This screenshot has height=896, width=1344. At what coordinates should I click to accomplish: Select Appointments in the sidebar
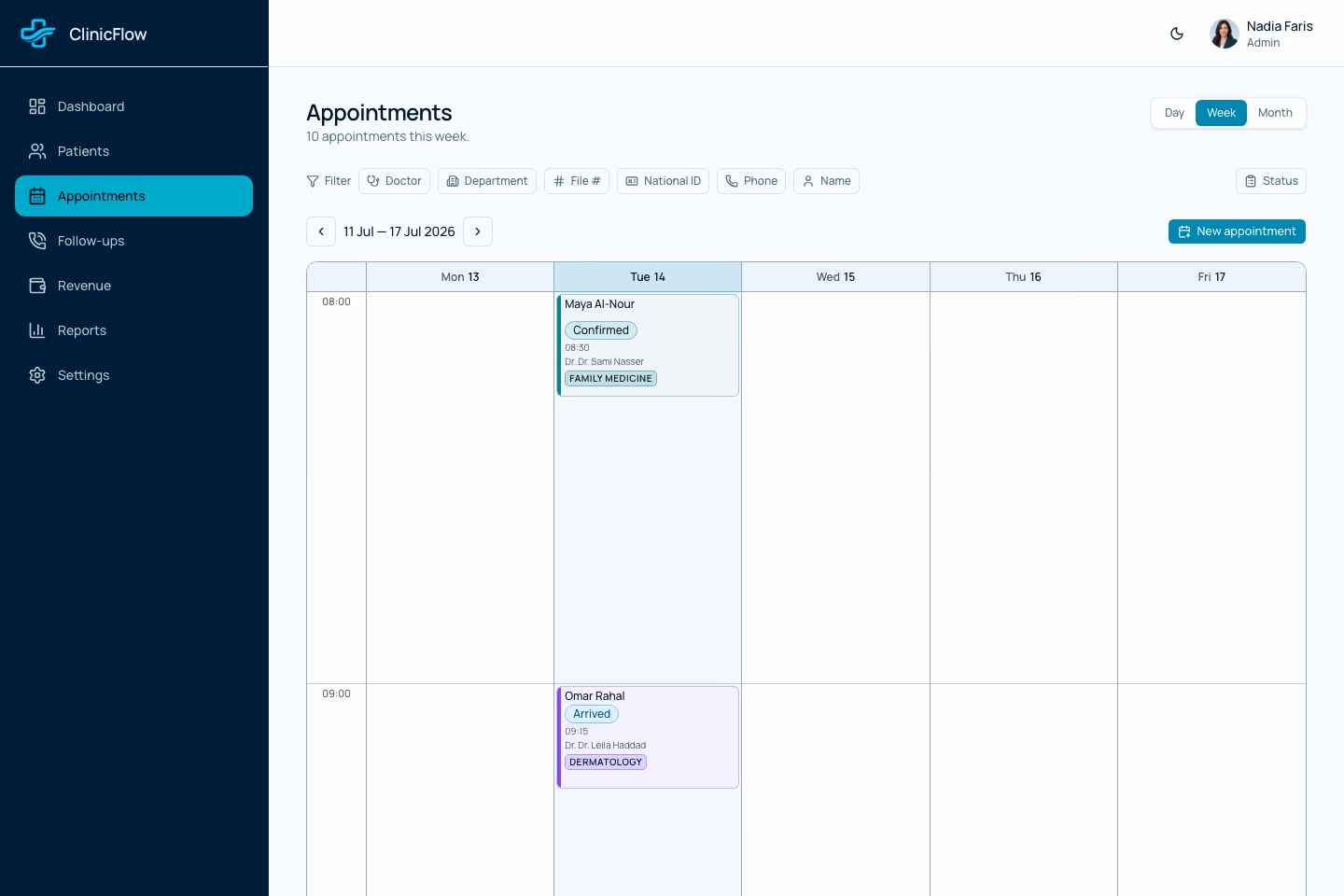(133, 196)
